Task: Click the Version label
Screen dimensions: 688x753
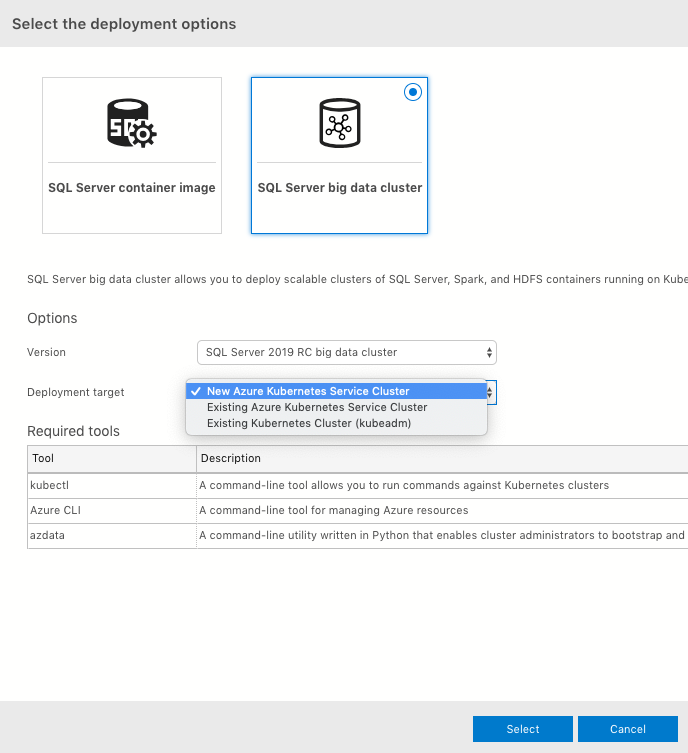Action: coord(46,352)
